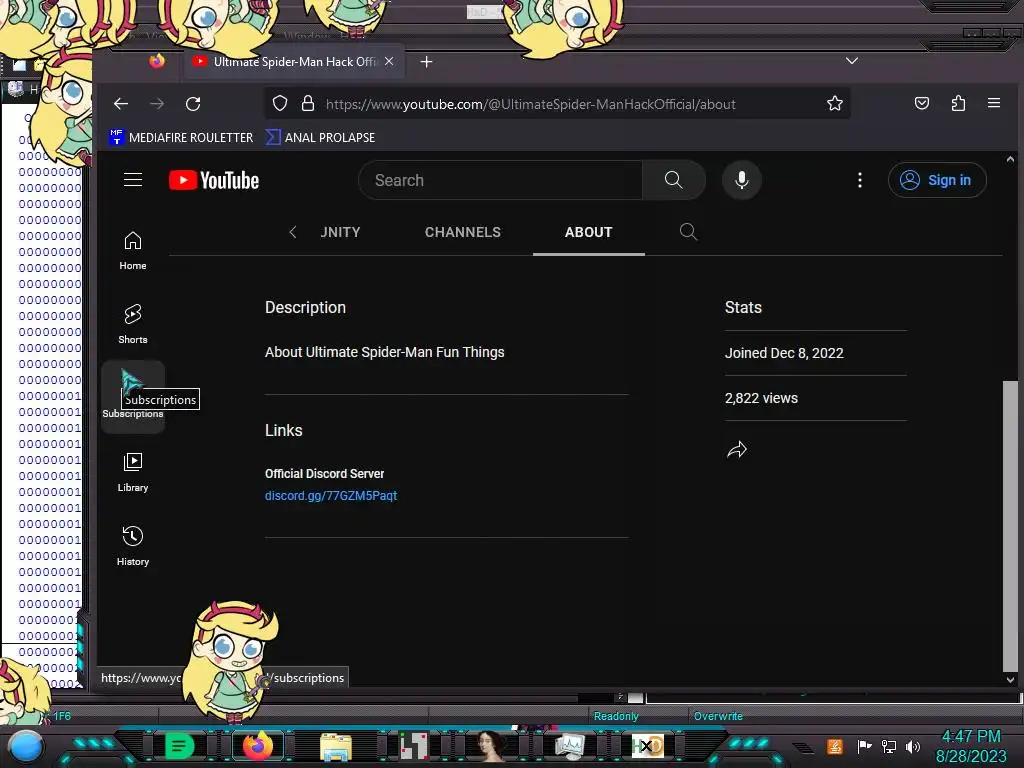This screenshot has height=768, width=1024.
Task: Click the network tray icon
Action: point(889,746)
